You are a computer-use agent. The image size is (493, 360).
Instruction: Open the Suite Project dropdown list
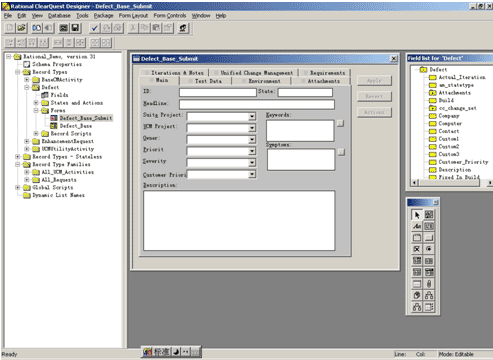[x=252, y=116]
